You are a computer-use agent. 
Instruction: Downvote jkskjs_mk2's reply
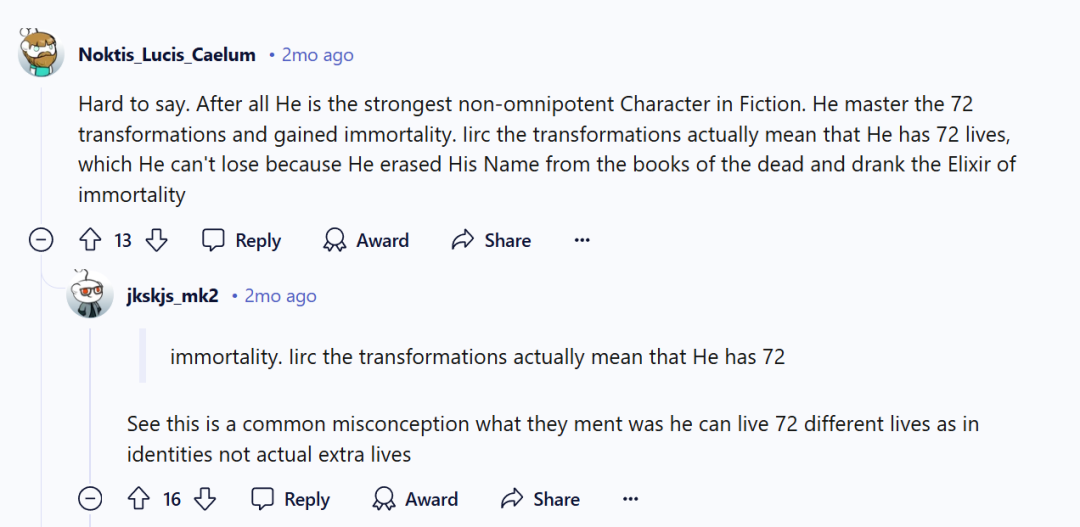click(x=205, y=499)
